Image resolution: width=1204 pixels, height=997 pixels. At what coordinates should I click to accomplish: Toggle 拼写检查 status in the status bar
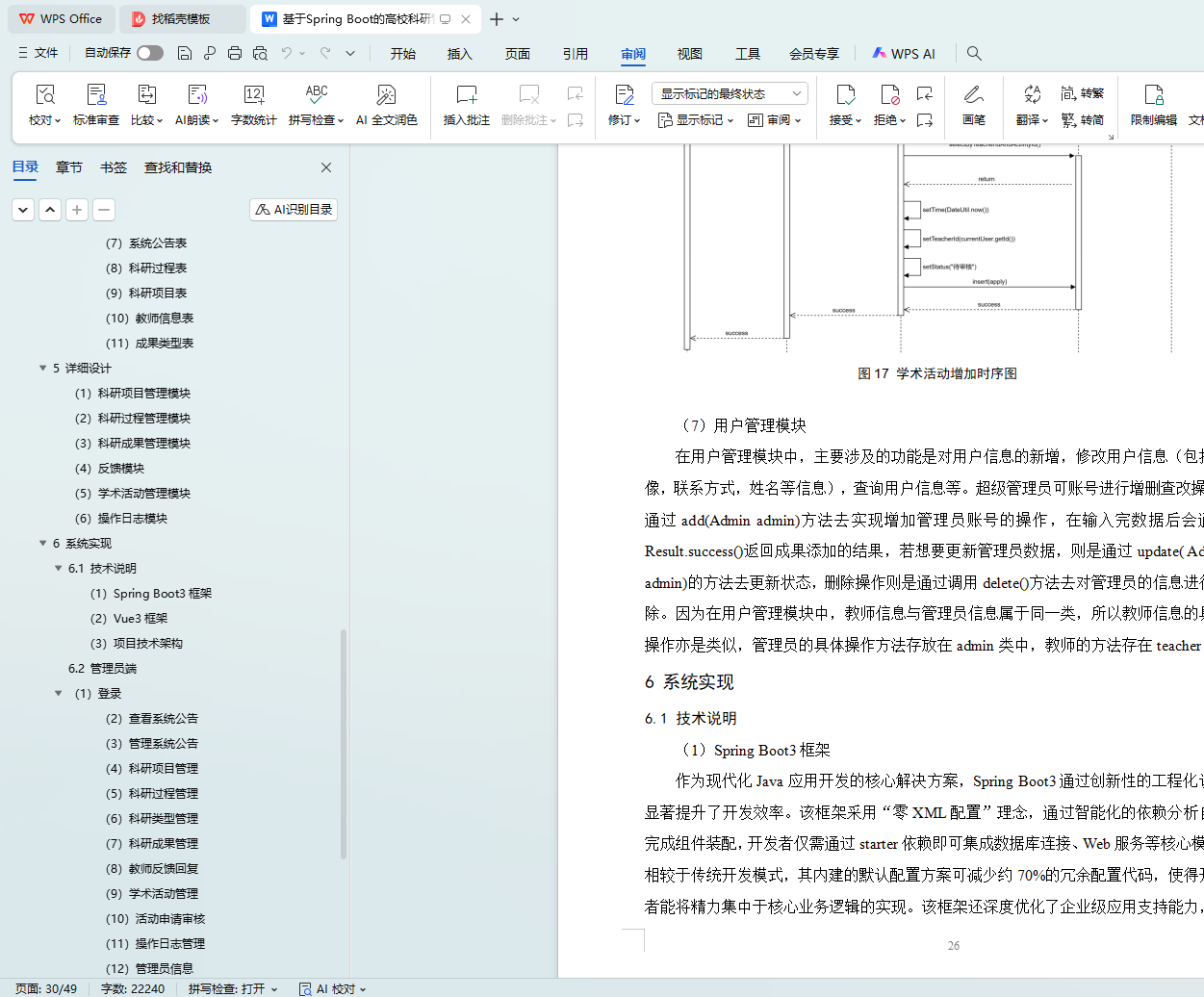tap(232, 988)
